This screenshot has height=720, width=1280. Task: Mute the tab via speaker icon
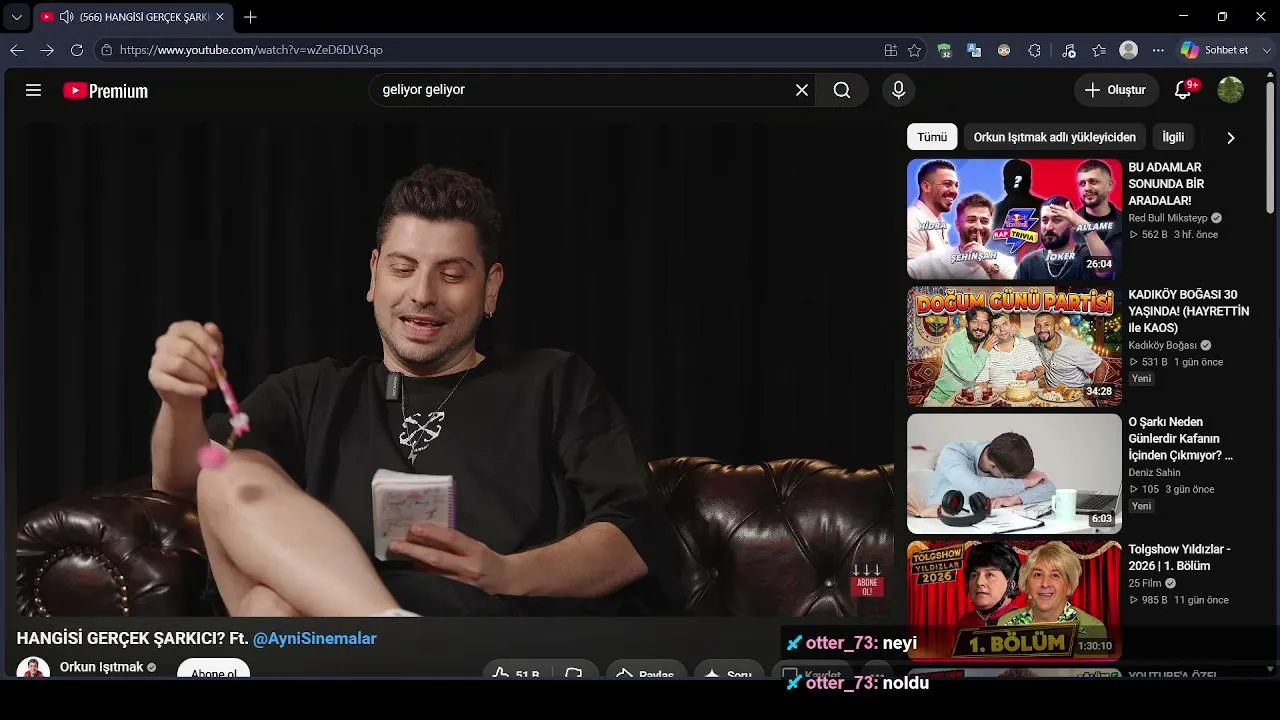tap(66, 17)
